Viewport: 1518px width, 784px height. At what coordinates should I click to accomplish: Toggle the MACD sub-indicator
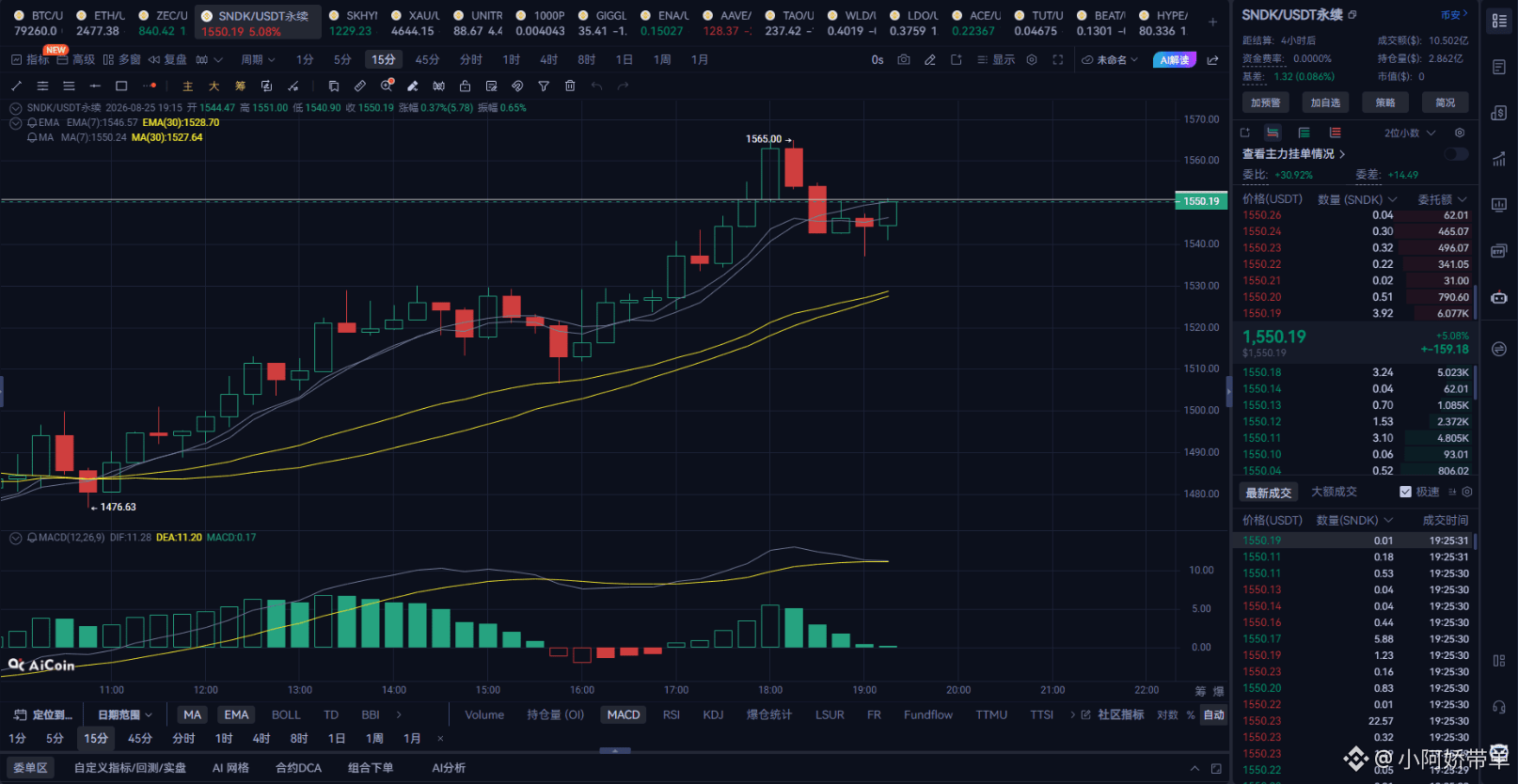click(x=624, y=714)
